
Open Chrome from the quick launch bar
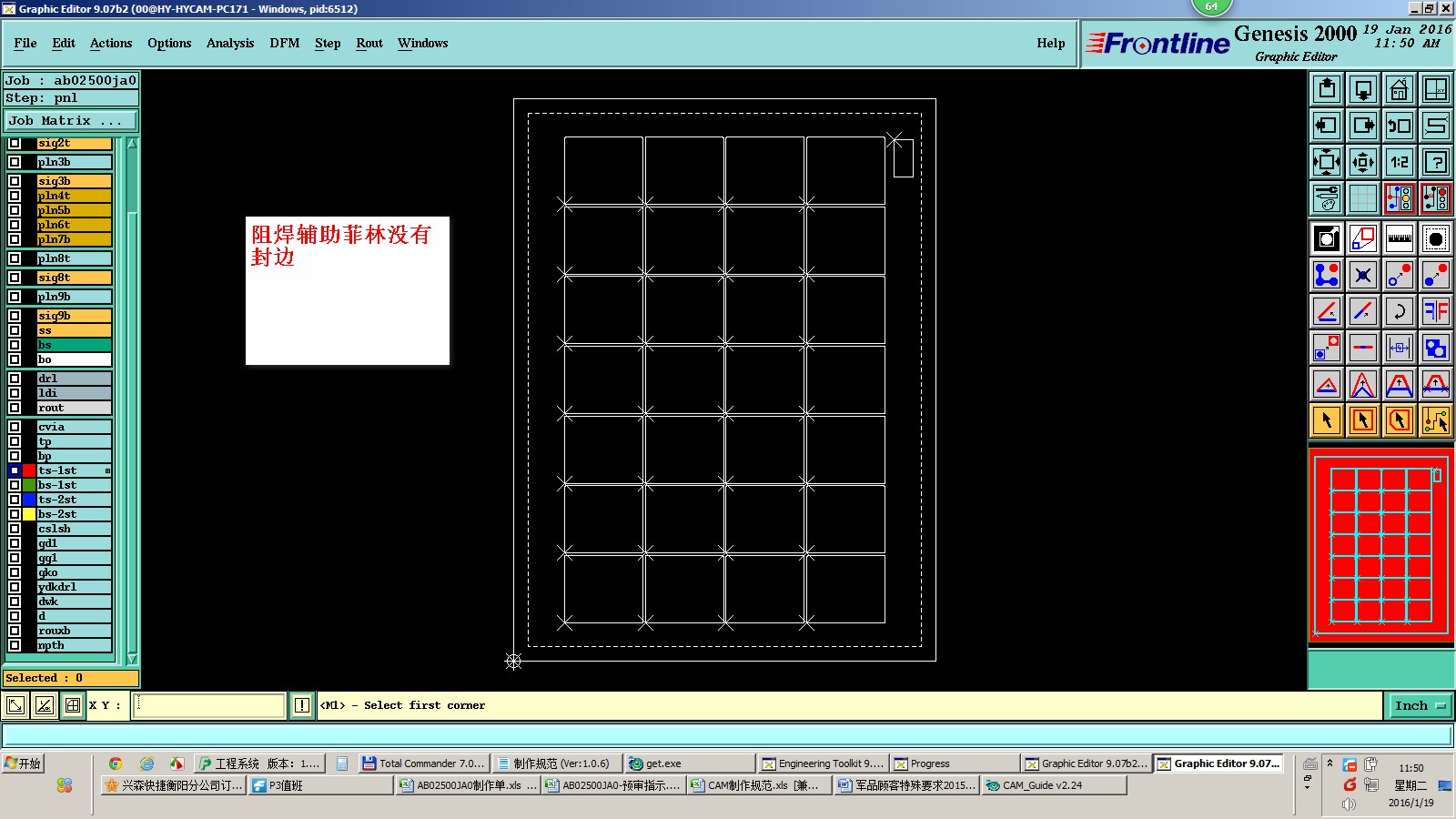coord(116,763)
